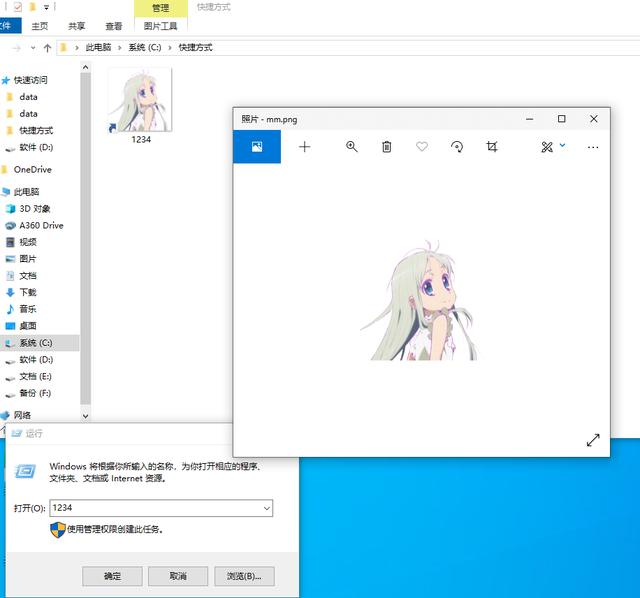
Task: Open 快捷方式 folder in quick access
Action: coord(36,131)
